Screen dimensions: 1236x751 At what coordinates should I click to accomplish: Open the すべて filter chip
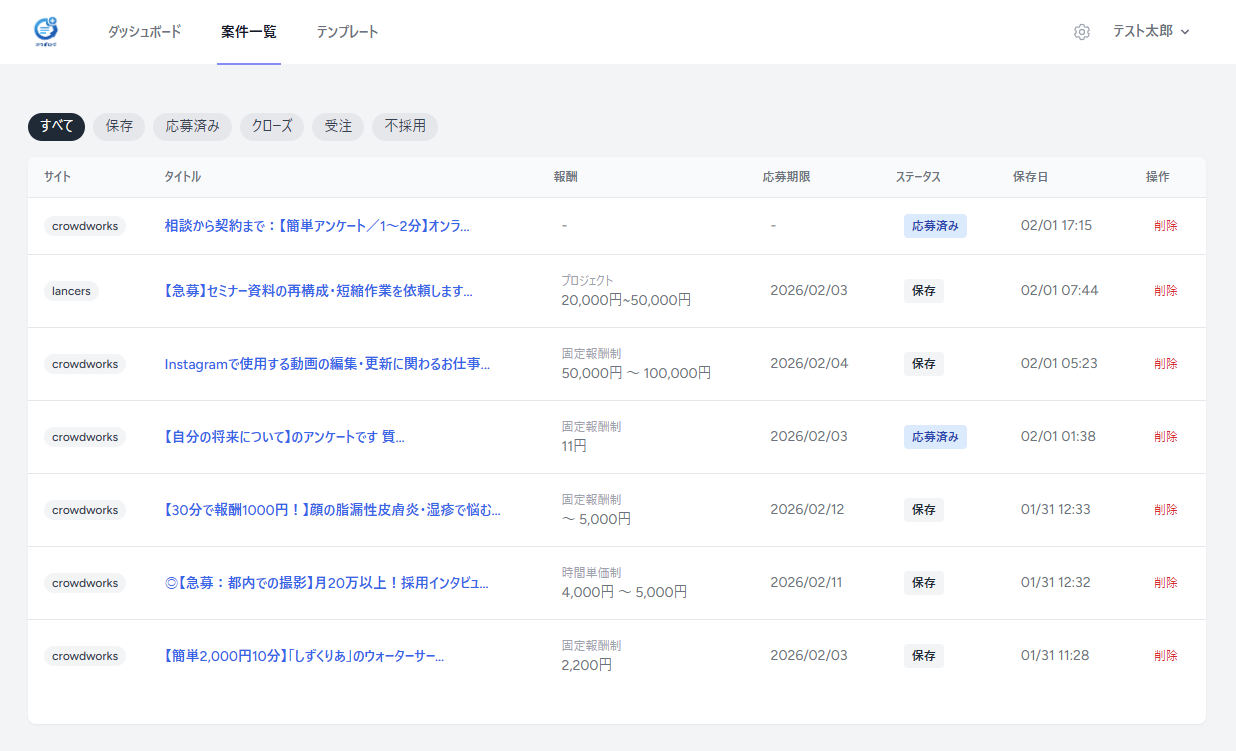pyautogui.click(x=55, y=127)
